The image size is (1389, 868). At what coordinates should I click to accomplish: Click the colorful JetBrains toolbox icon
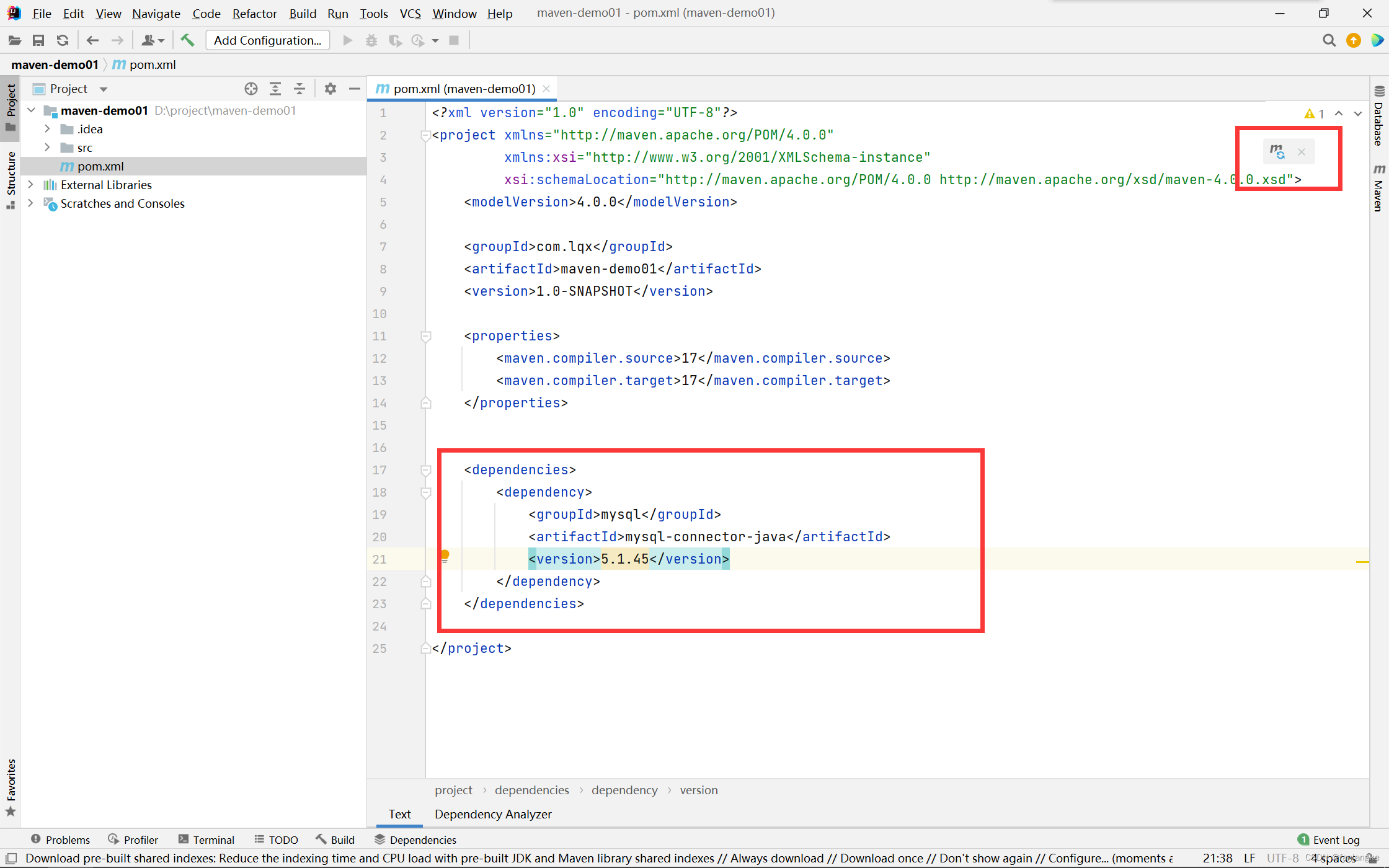tap(1377, 40)
